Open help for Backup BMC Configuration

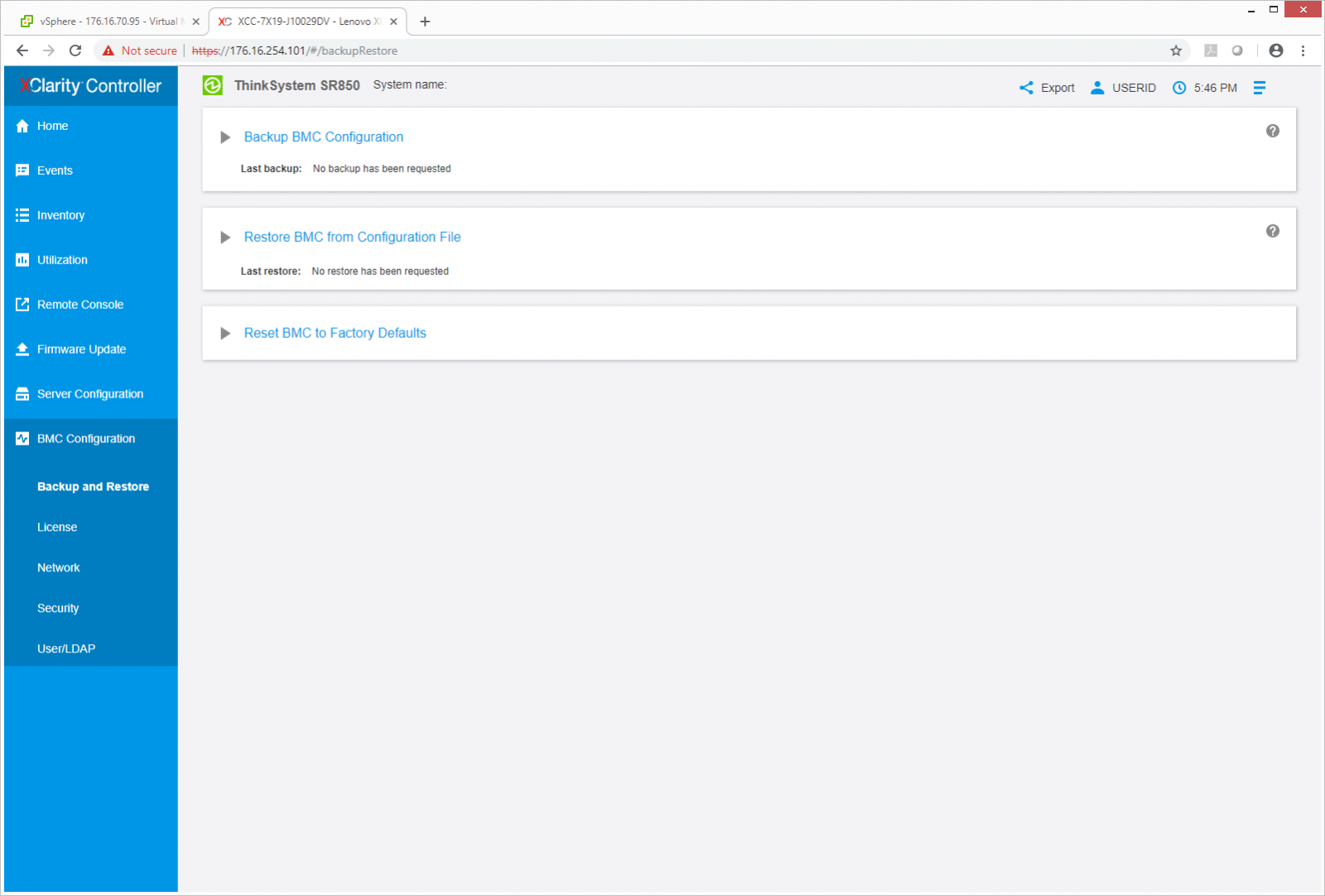click(1272, 131)
